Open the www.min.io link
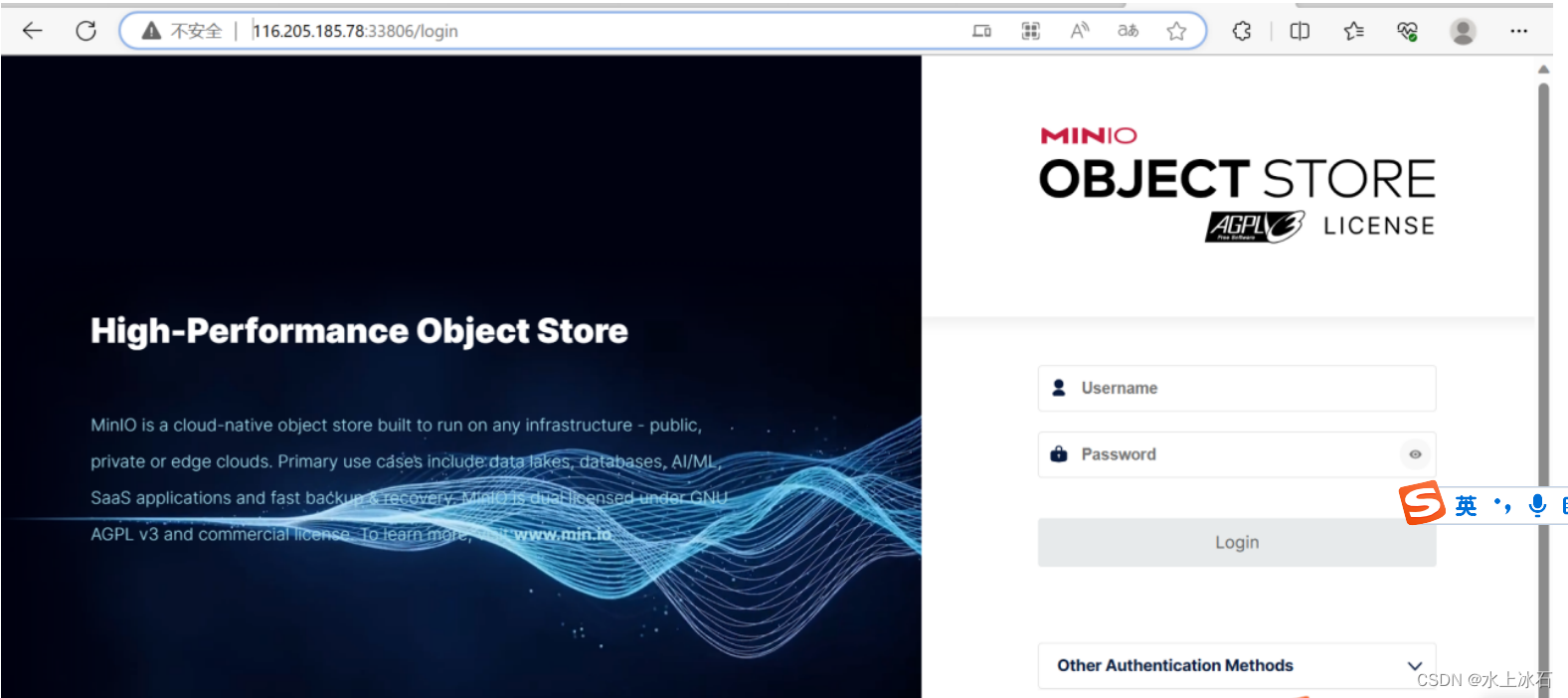The width and height of the screenshot is (1568, 698). point(563,534)
